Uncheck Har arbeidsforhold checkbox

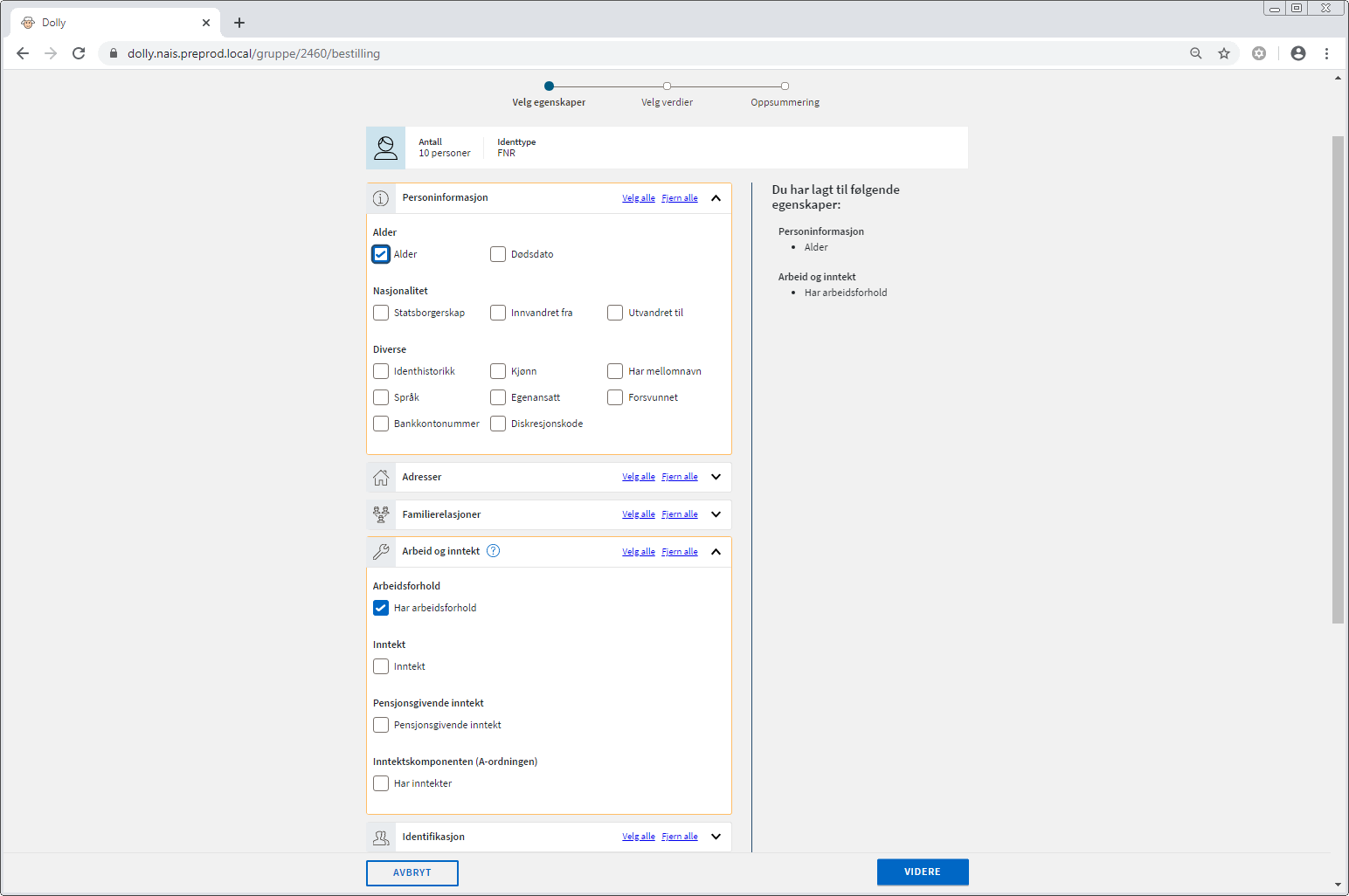tap(381, 608)
